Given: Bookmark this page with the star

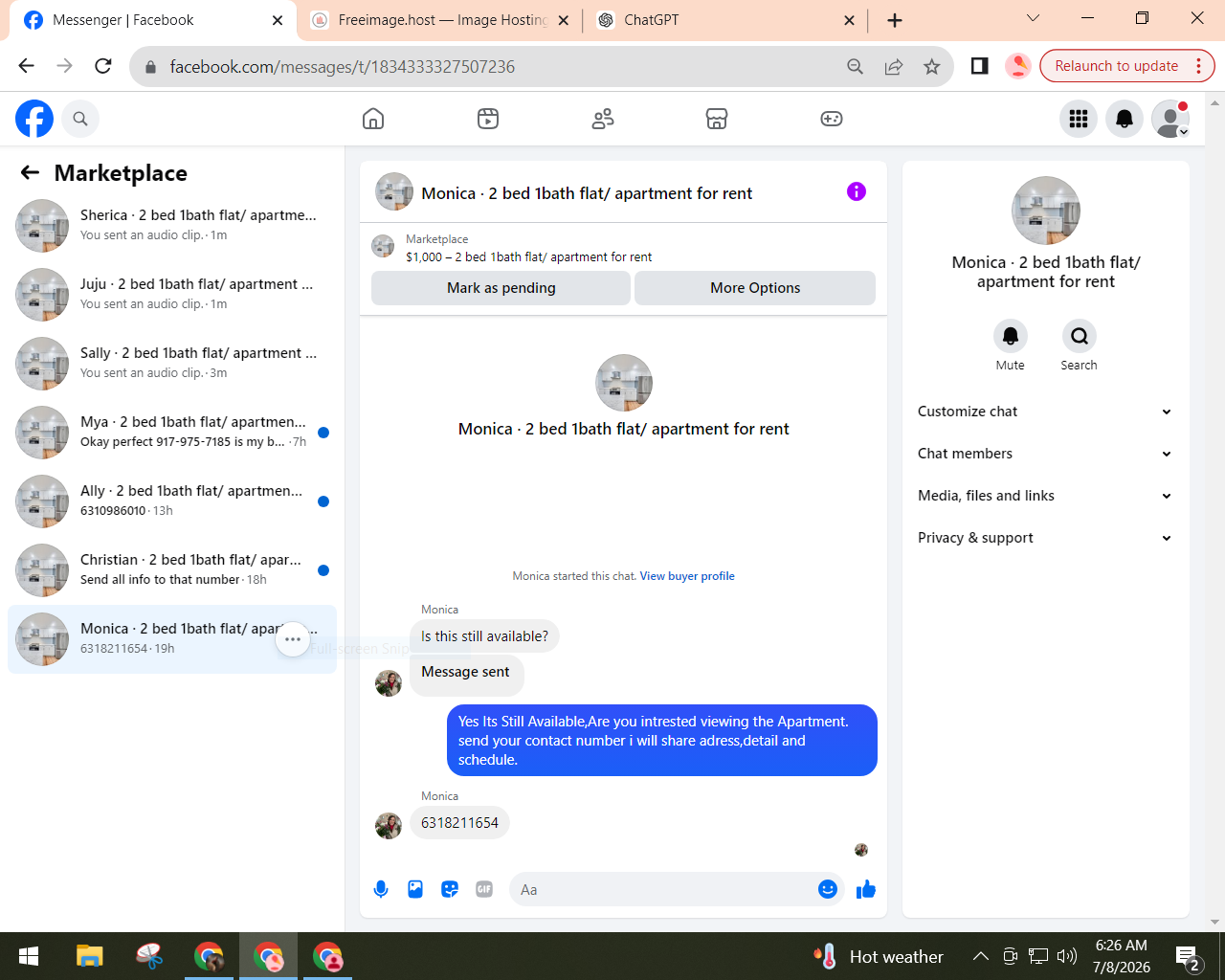Looking at the screenshot, I should 932,66.
